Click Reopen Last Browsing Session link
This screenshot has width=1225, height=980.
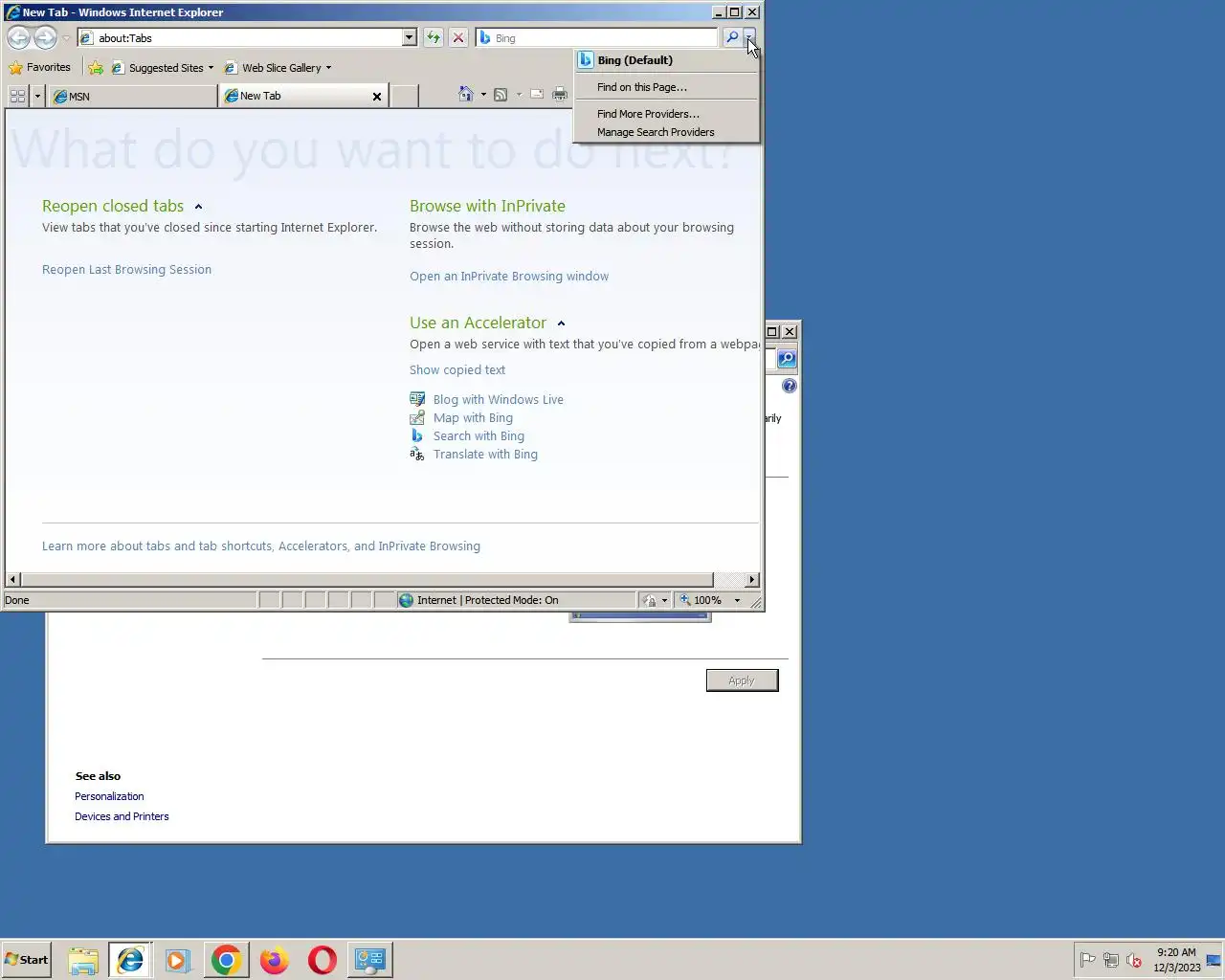coord(126,270)
